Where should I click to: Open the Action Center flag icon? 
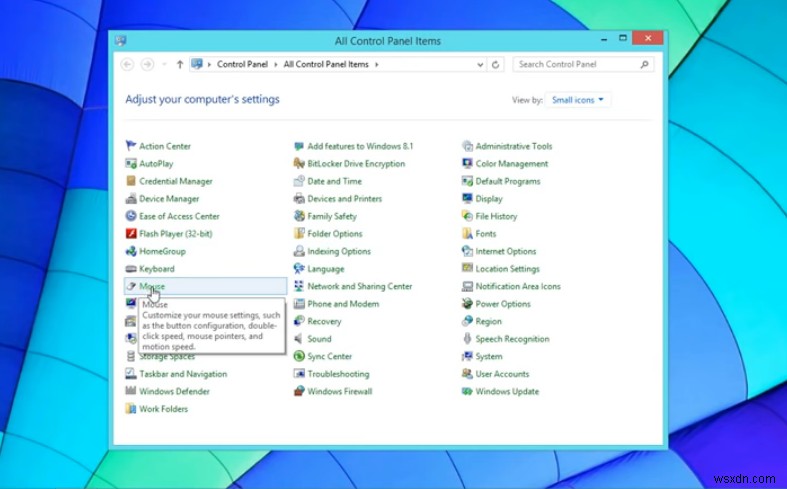[130, 146]
